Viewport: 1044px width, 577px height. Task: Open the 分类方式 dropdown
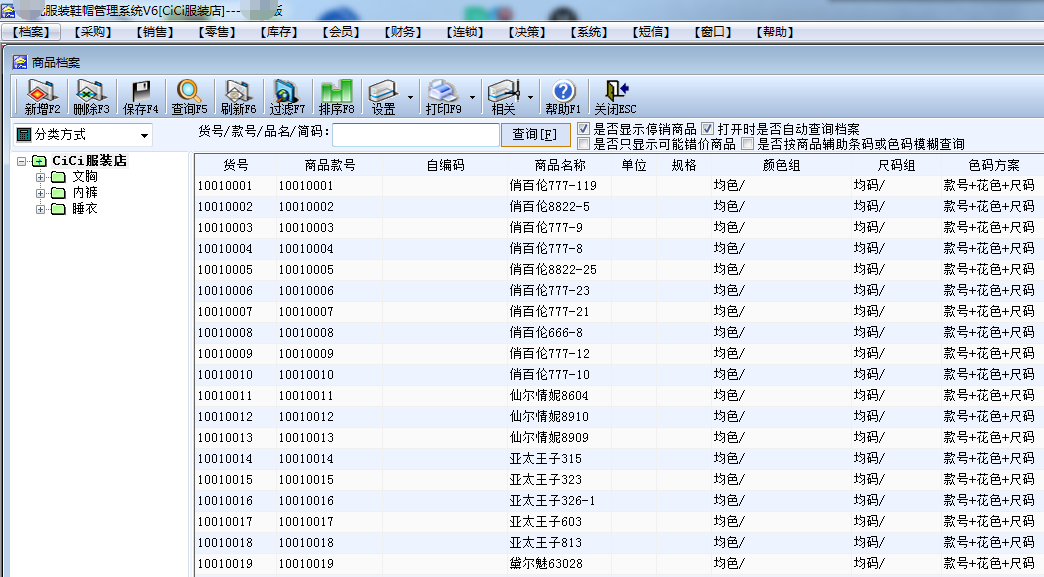(x=144, y=136)
